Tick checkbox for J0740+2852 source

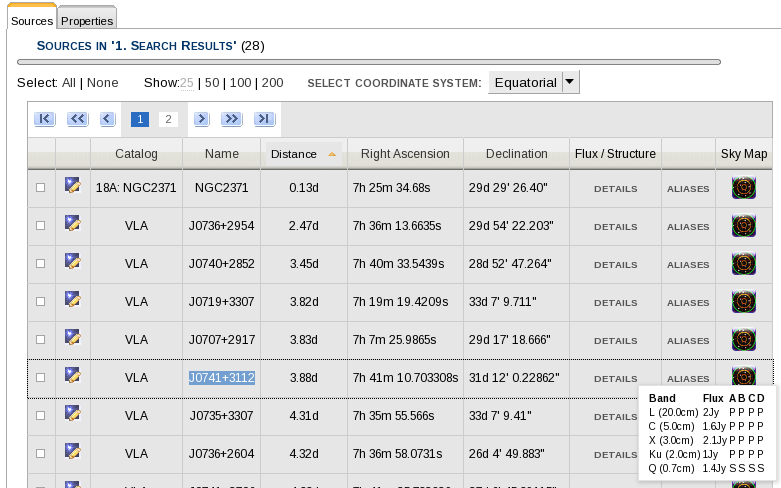click(41, 264)
